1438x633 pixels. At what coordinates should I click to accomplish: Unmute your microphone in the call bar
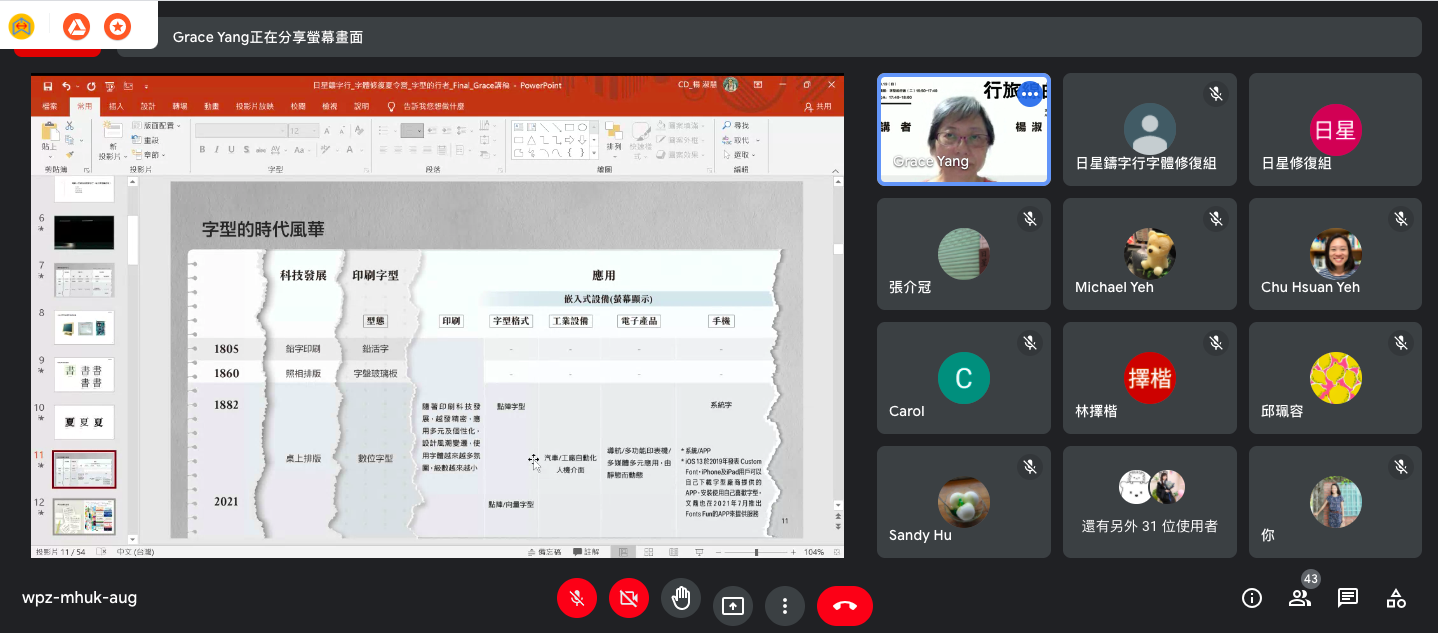576,598
